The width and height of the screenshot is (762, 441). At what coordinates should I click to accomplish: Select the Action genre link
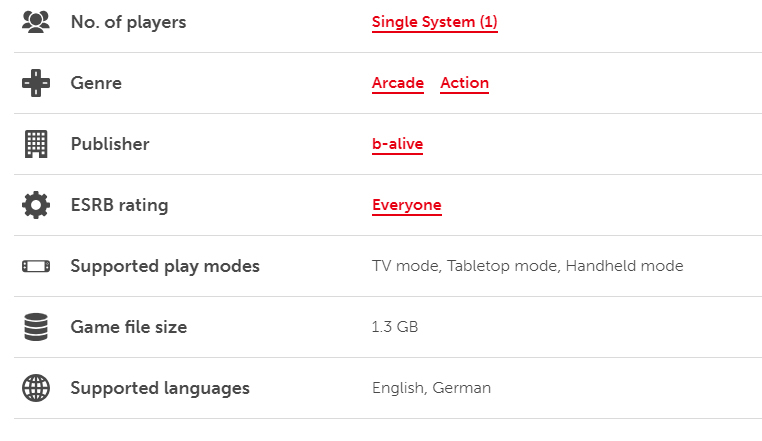(x=464, y=83)
